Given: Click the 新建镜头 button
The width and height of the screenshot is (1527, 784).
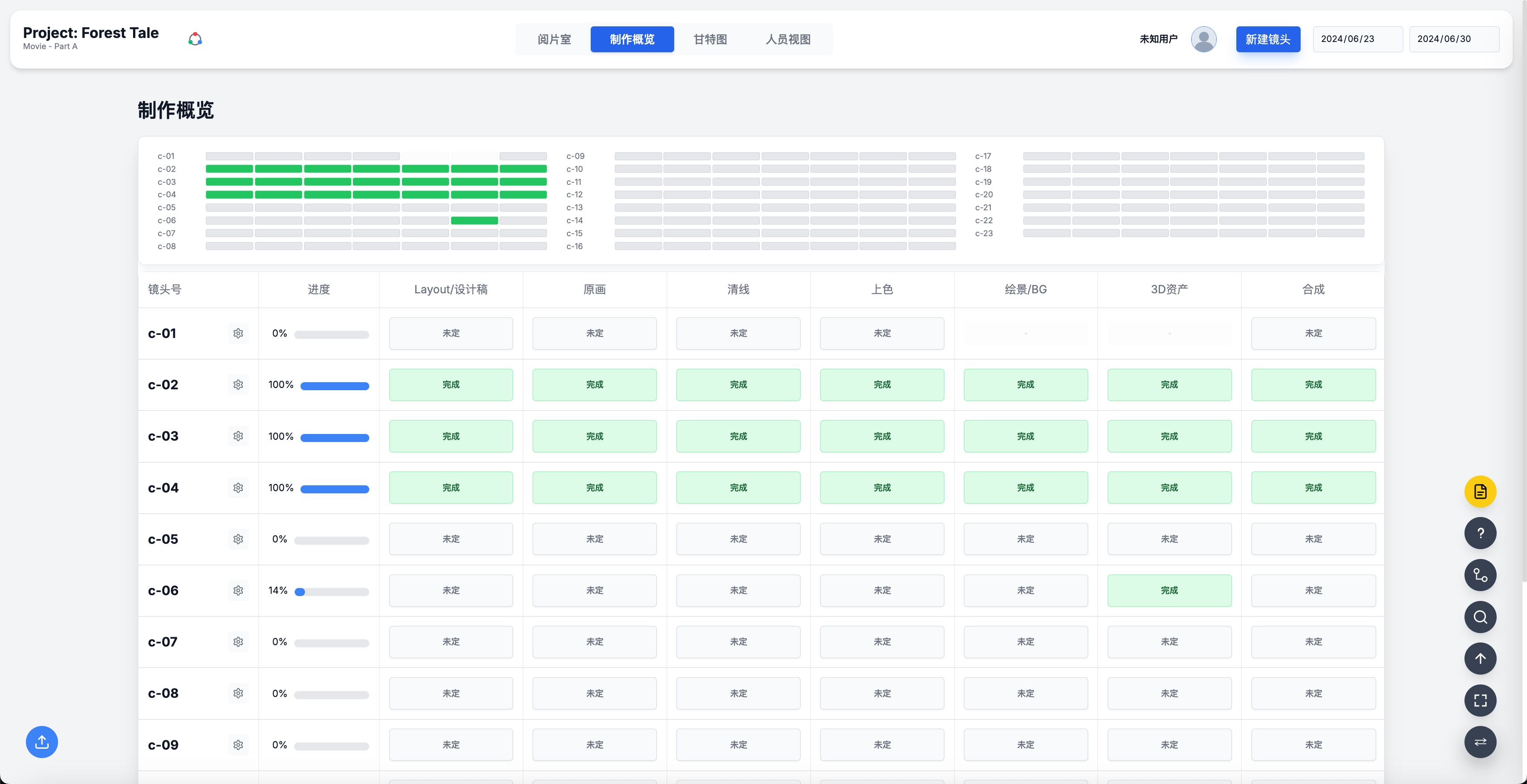Looking at the screenshot, I should pos(1268,39).
